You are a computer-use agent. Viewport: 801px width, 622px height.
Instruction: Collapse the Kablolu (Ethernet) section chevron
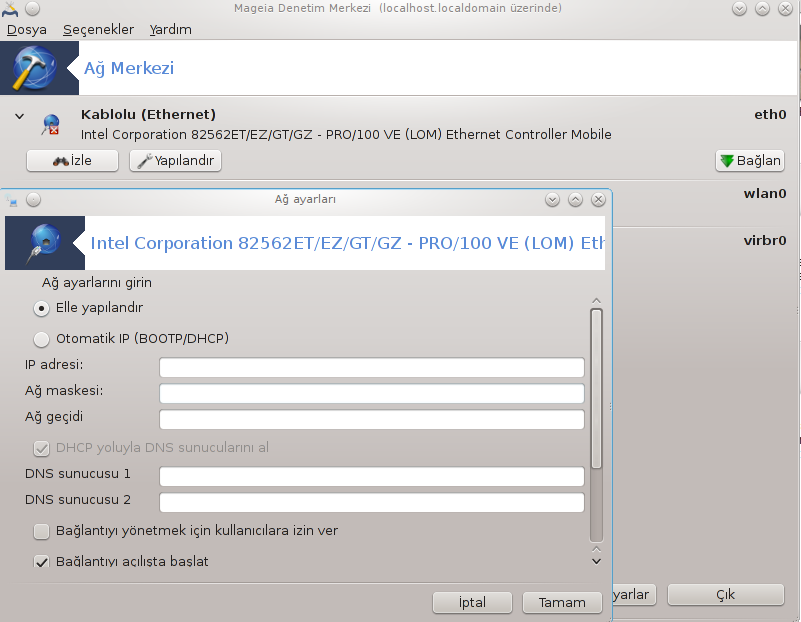(19, 116)
